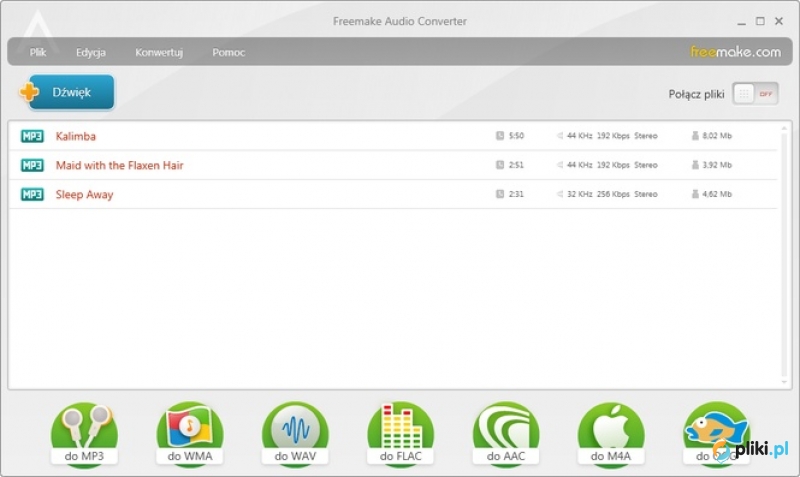Open the Konwertuj menu
Viewport: 800px width, 477px height.
(159, 52)
